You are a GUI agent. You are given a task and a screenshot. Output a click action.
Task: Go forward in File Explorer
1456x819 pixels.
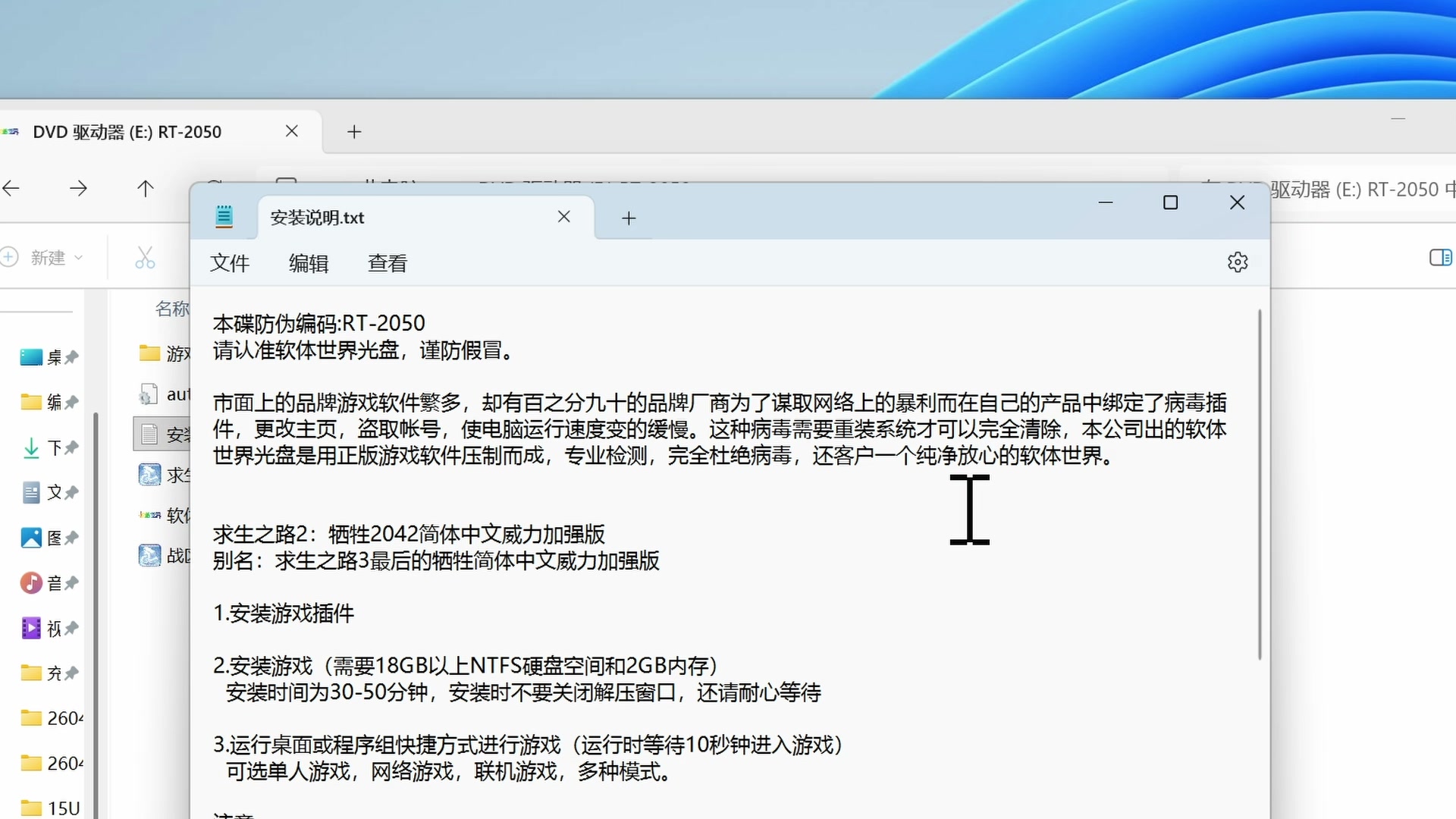coord(78,188)
